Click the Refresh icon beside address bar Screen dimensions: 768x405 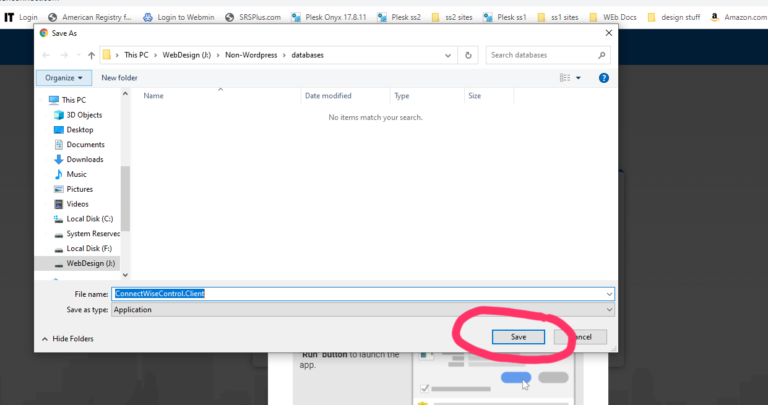click(468, 55)
